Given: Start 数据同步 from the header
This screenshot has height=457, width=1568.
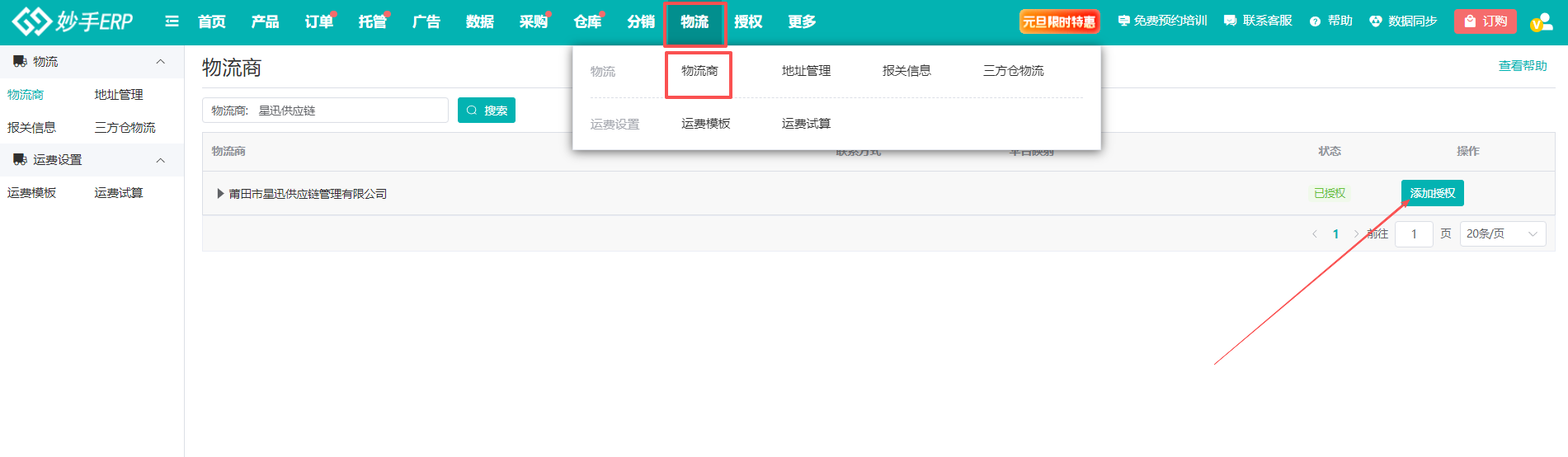Looking at the screenshot, I should click(x=1403, y=21).
